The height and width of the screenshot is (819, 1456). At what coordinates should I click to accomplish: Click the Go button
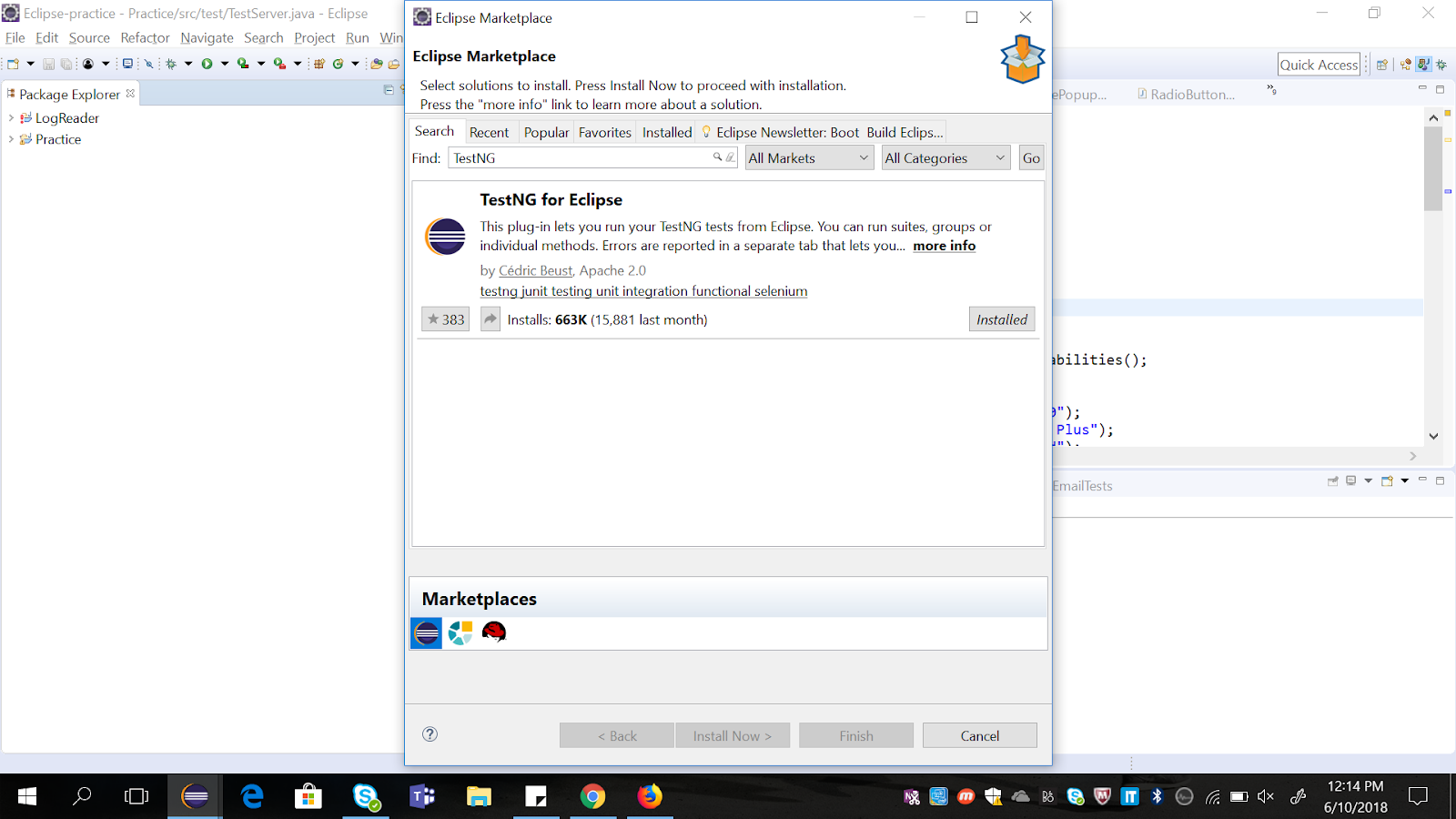coord(1031,158)
